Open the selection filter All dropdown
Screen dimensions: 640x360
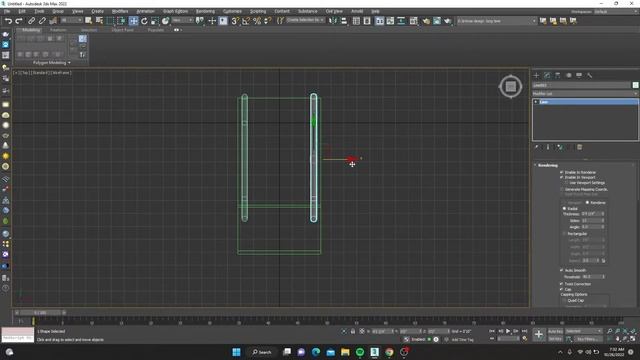click(71, 20)
